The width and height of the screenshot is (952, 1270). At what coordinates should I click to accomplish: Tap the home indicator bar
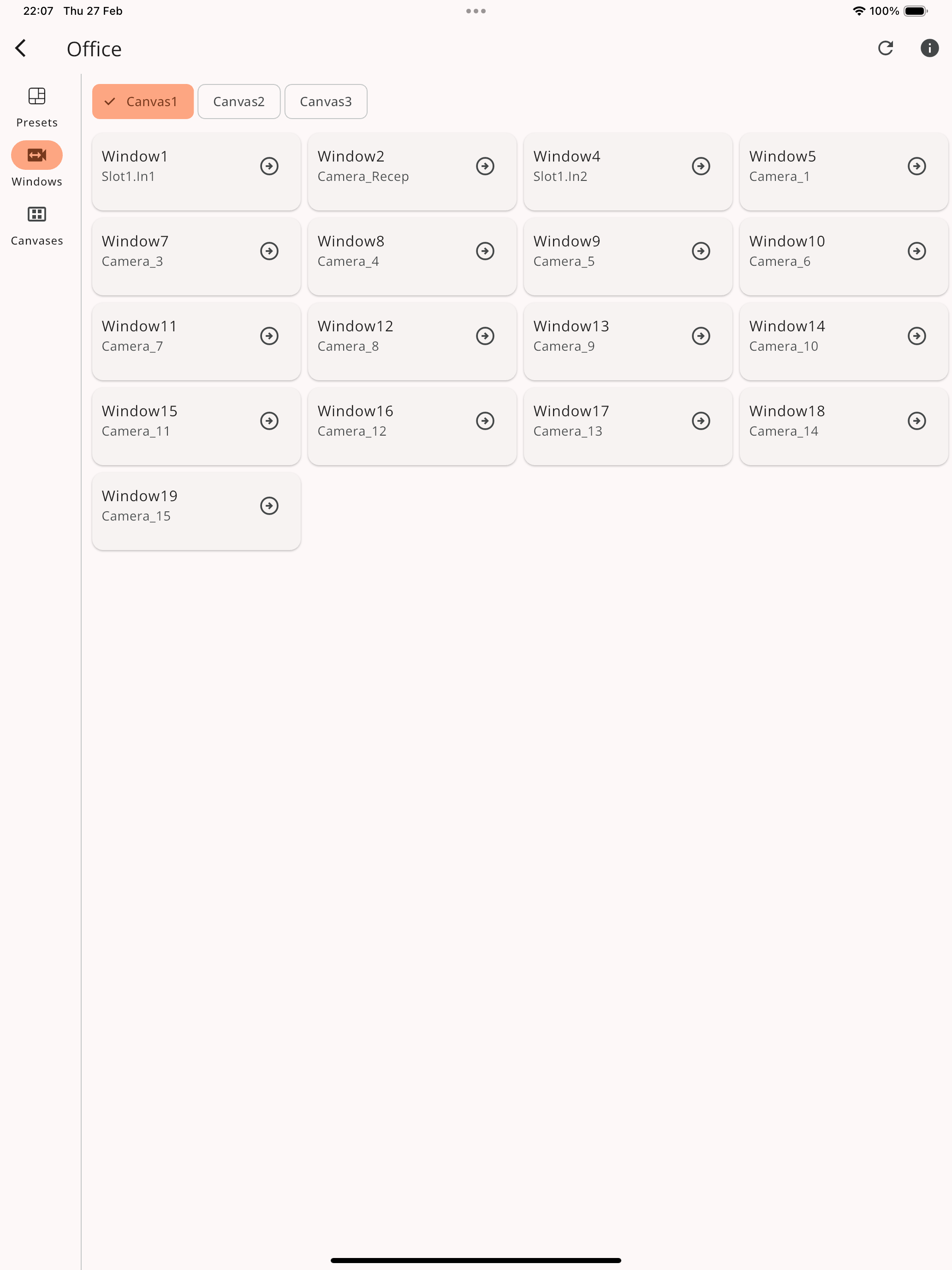(x=476, y=1260)
